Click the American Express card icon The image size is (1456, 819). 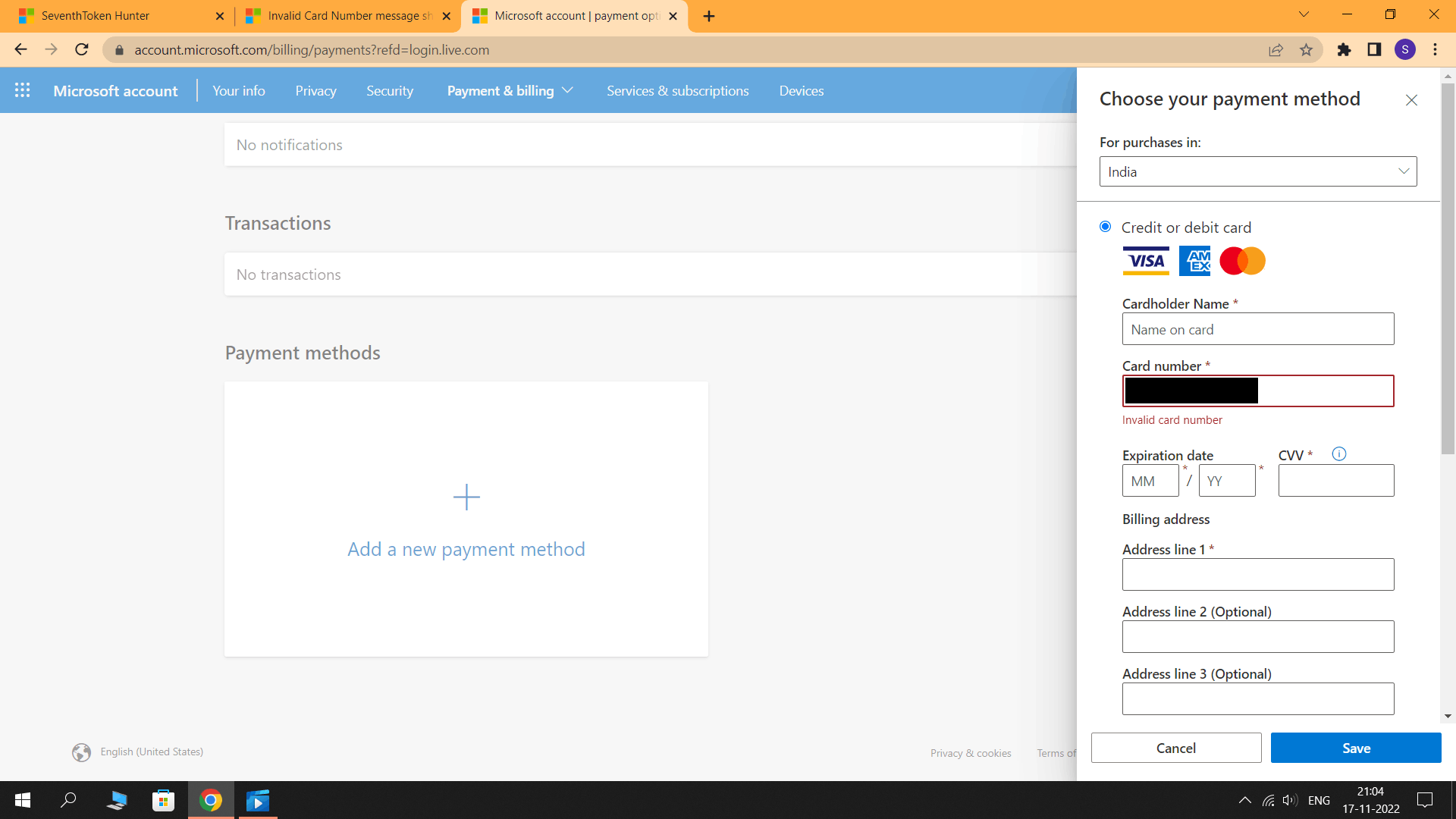1193,261
